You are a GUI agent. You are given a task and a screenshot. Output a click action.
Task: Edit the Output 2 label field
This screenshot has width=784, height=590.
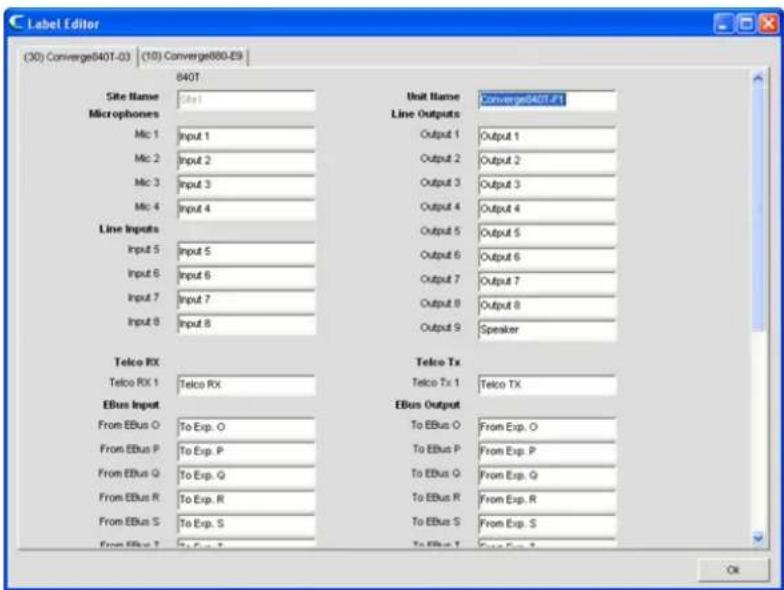[x=547, y=161]
